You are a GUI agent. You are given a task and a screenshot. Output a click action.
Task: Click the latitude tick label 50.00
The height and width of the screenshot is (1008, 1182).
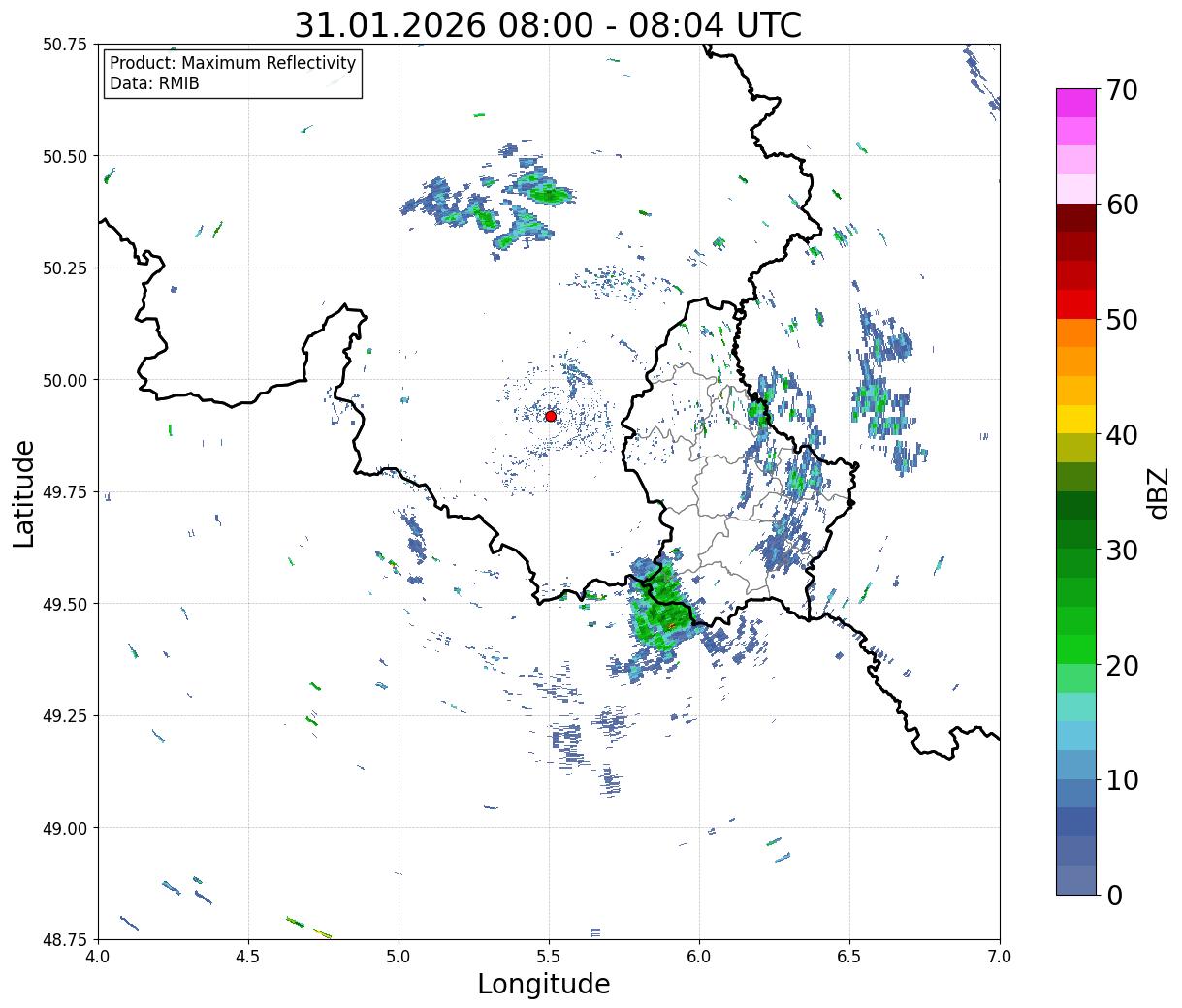point(65,380)
